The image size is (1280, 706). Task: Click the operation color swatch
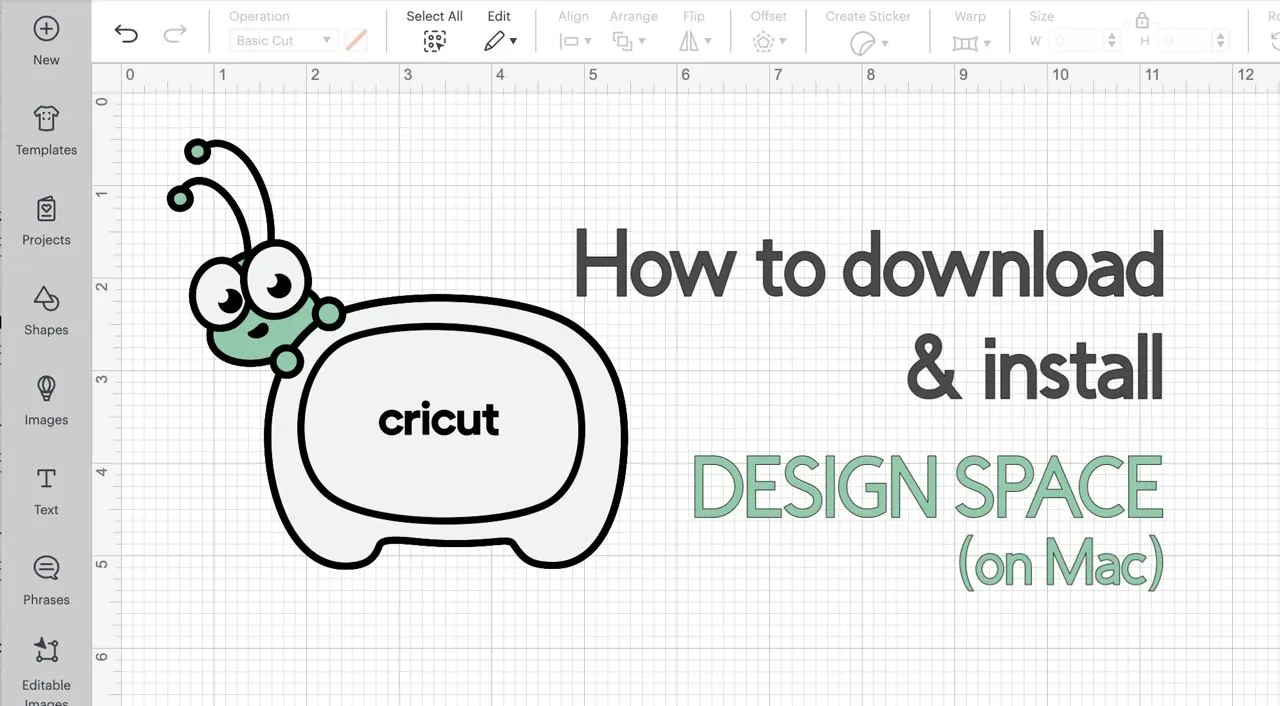tap(357, 40)
